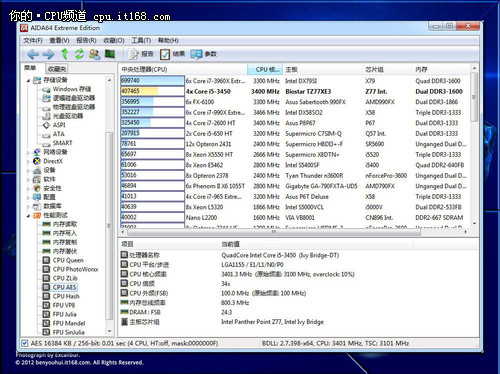The width and height of the screenshot is (500, 374).
Task: Select the 存储设备 storage category icon
Action: click(37, 80)
